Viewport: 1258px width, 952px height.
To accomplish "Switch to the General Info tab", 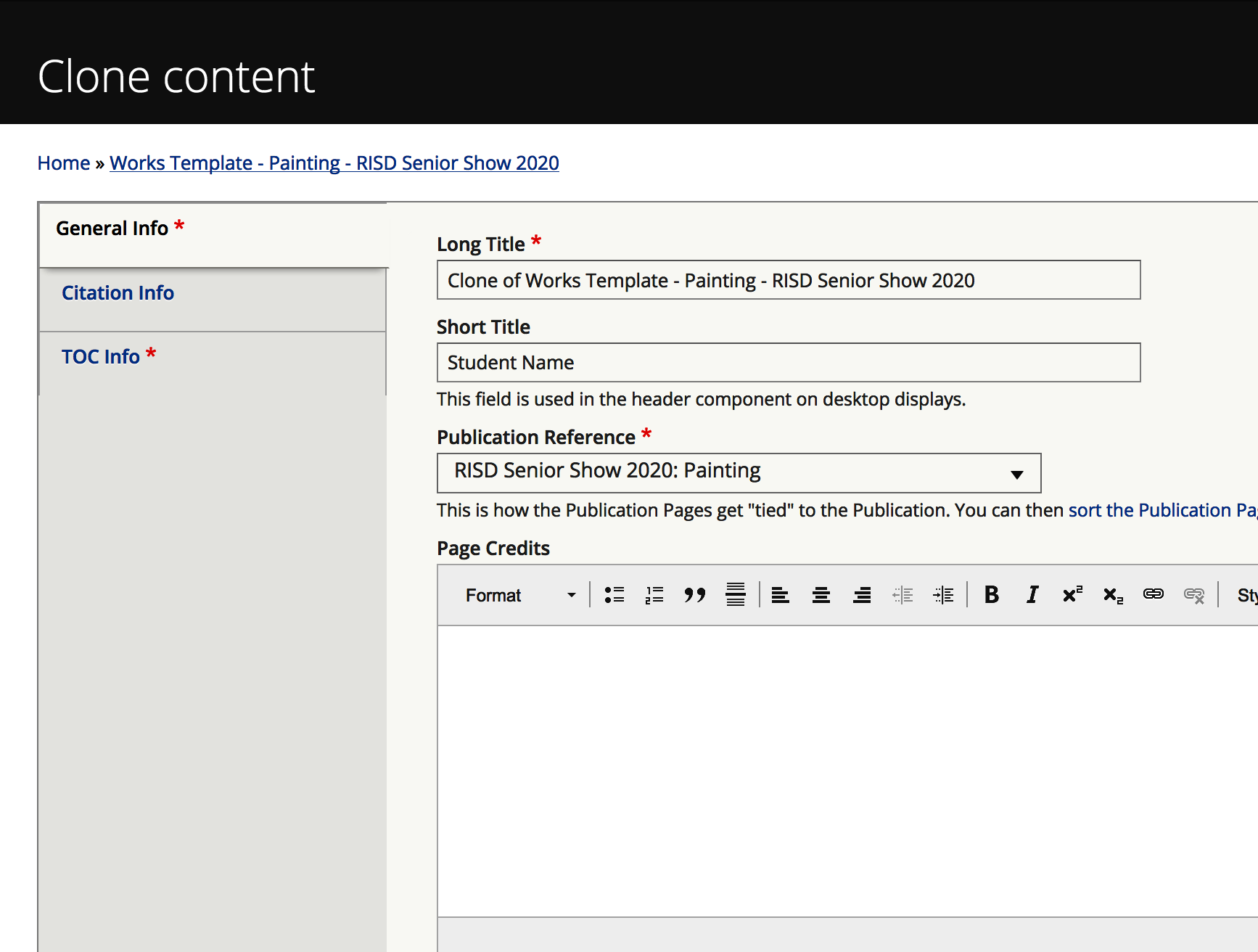I will pos(213,235).
